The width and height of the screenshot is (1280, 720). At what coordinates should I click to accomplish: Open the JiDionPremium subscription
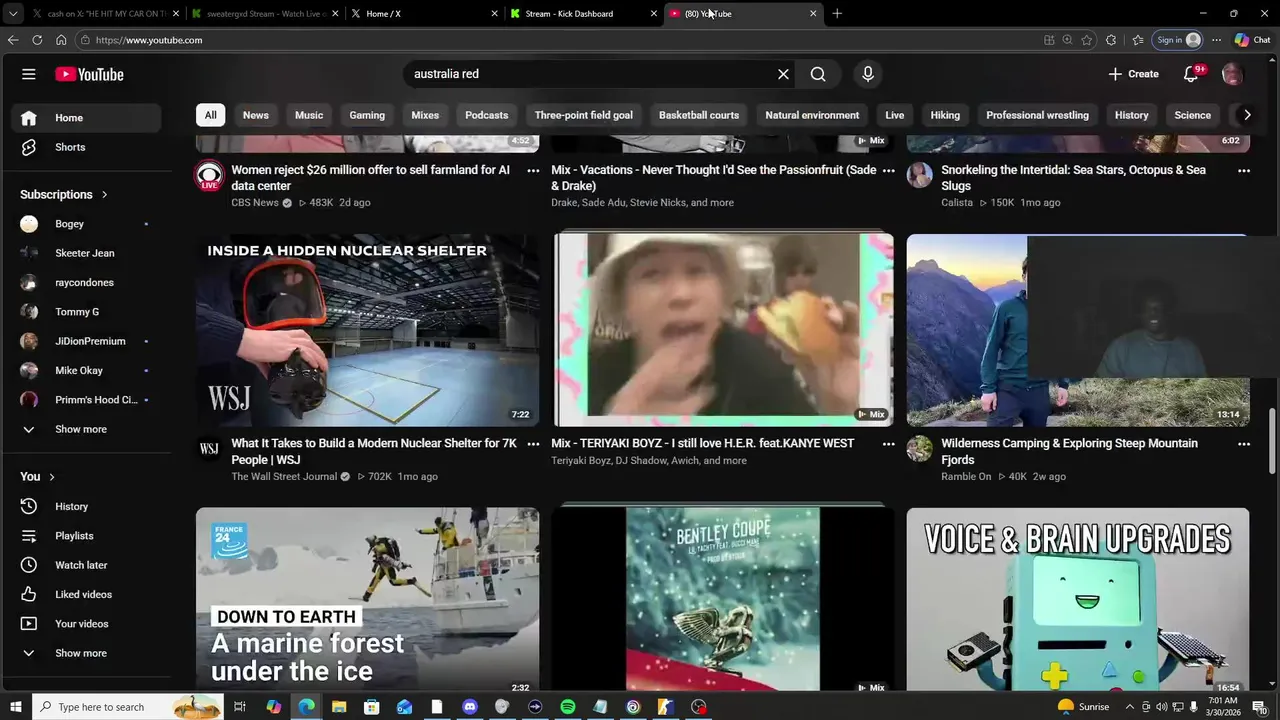[86, 341]
